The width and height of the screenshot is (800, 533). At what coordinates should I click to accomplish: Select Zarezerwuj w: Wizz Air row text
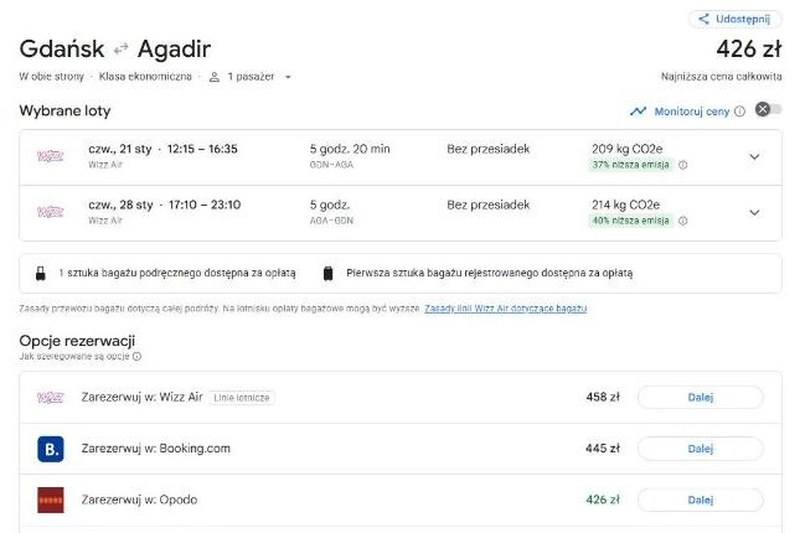click(142, 397)
